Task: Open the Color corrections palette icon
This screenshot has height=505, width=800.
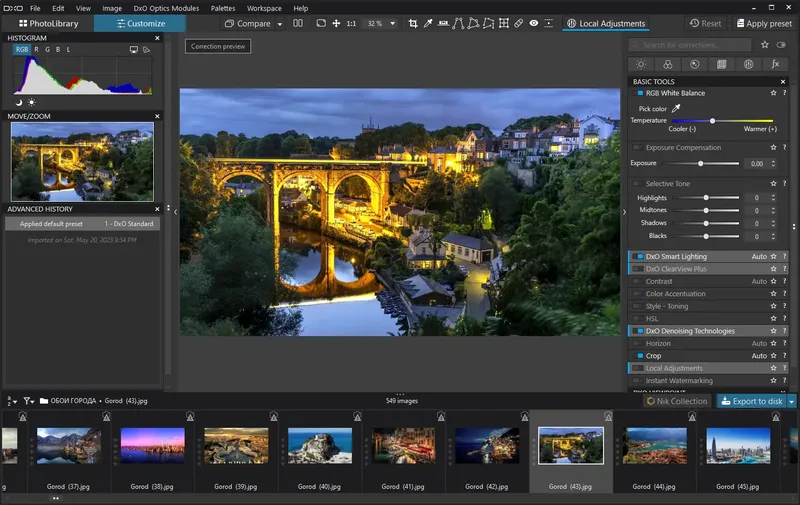Action: 668,64
